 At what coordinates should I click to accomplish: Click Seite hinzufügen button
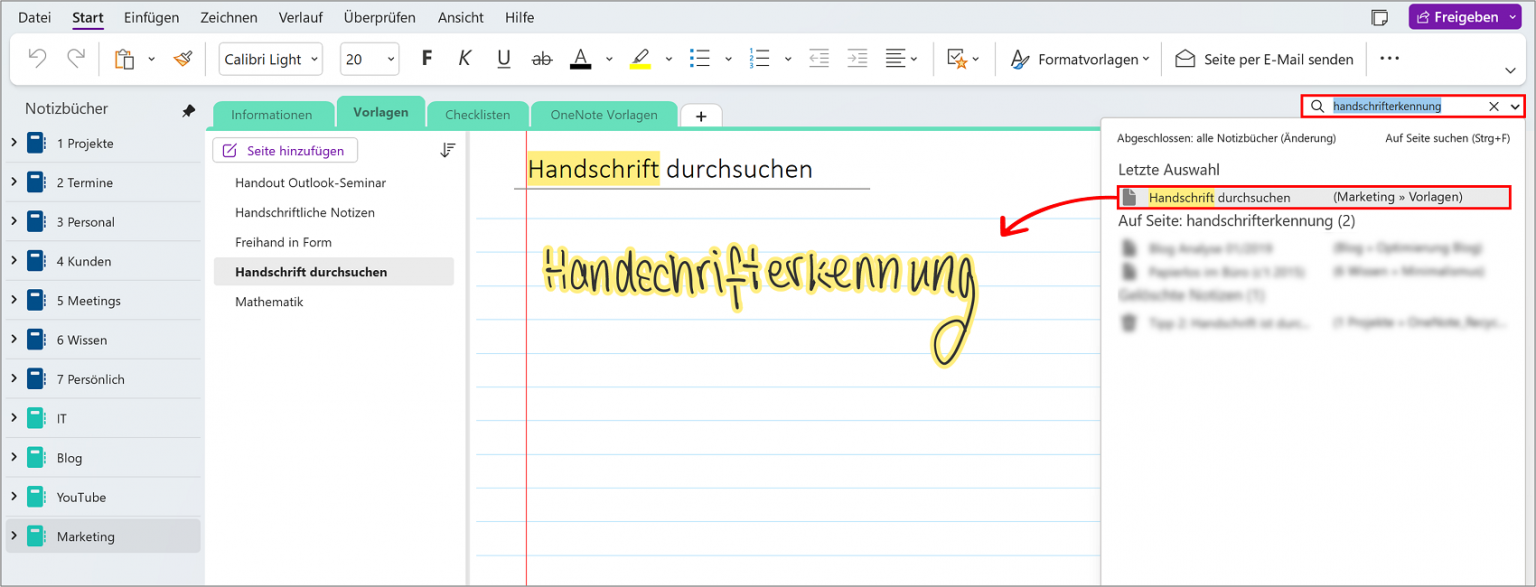pyautogui.click(x=285, y=150)
